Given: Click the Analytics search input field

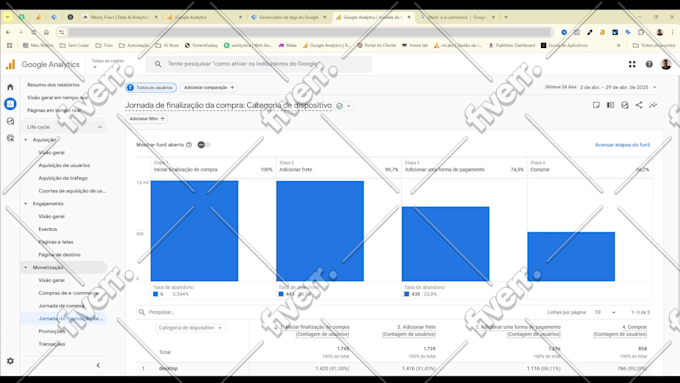Looking at the screenshot, I should 259,64.
